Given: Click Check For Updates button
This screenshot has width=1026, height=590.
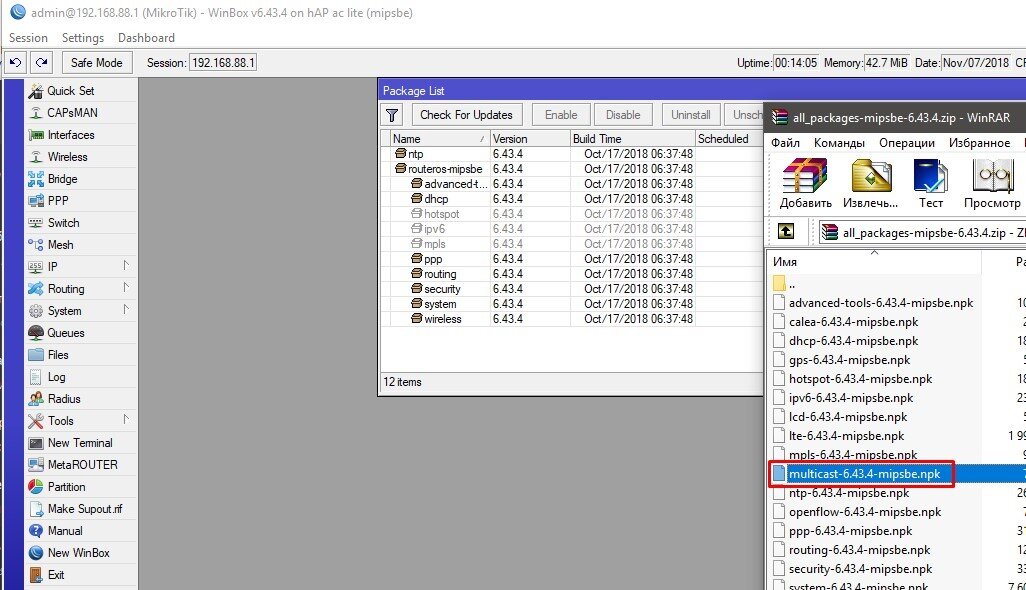Looking at the screenshot, I should (467, 115).
